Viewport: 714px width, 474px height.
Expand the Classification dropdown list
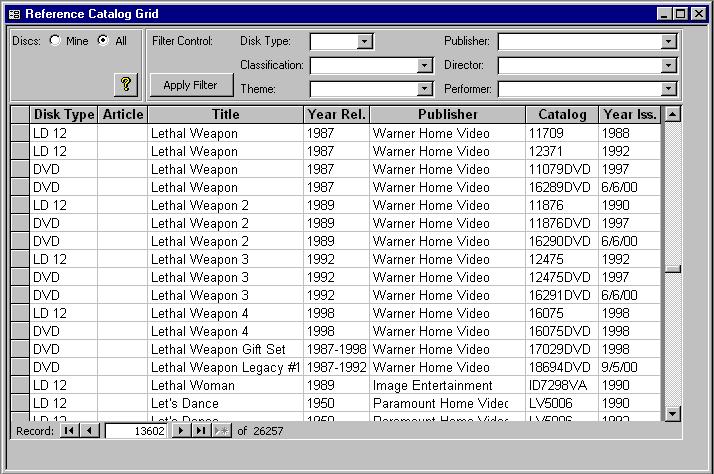(x=424, y=66)
